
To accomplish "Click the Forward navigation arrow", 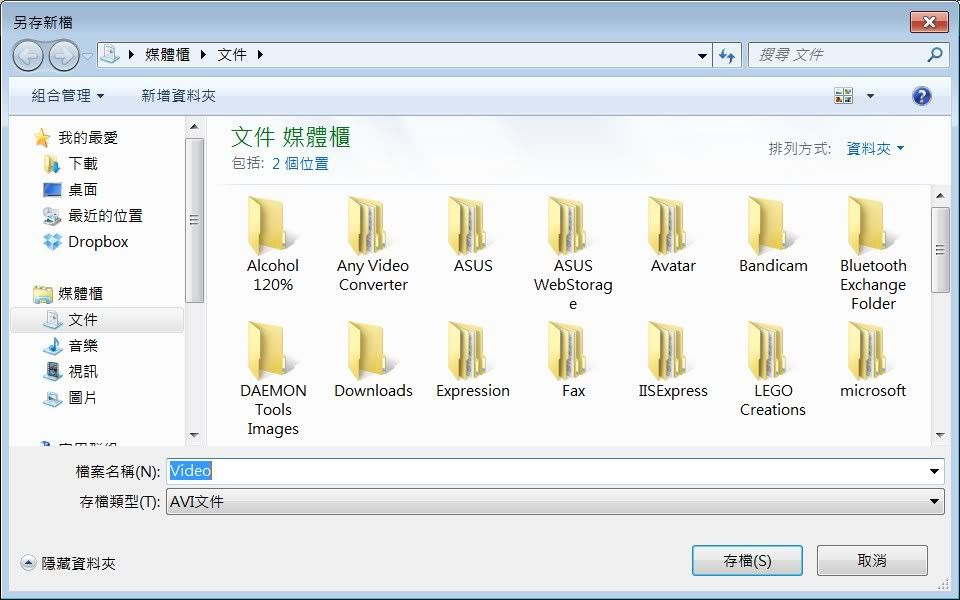I will pos(64,56).
